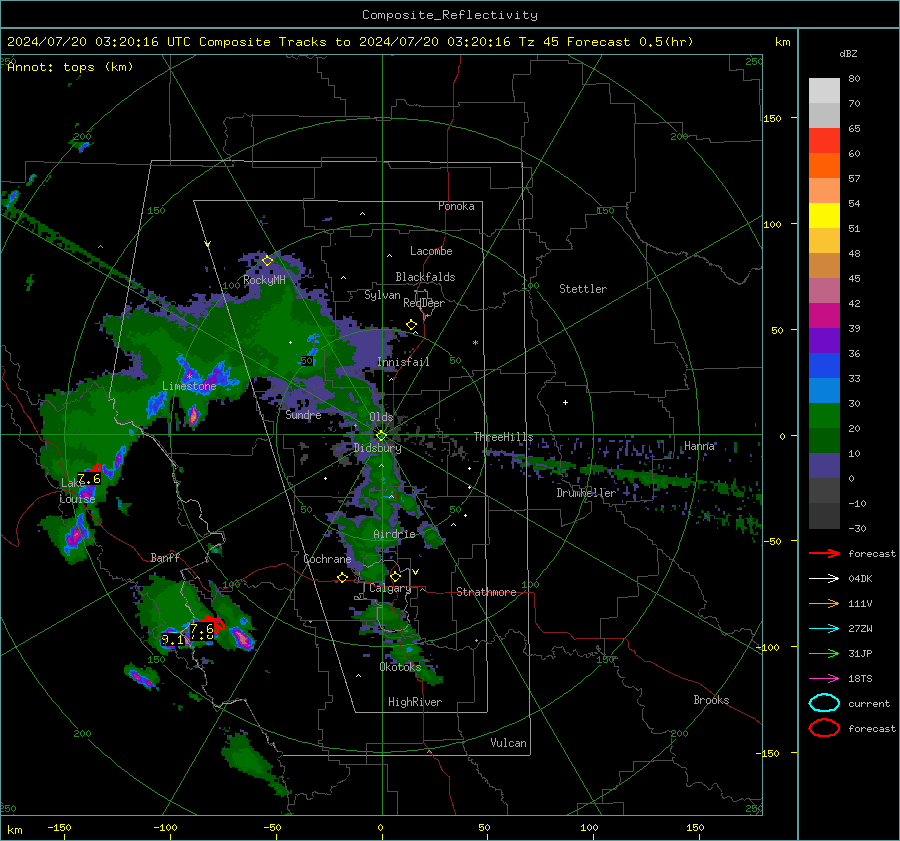Image resolution: width=900 pixels, height=841 pixels.
Task: Click the UTC timestamp header line
Action: pyautogui.click(x=350, y=42)
